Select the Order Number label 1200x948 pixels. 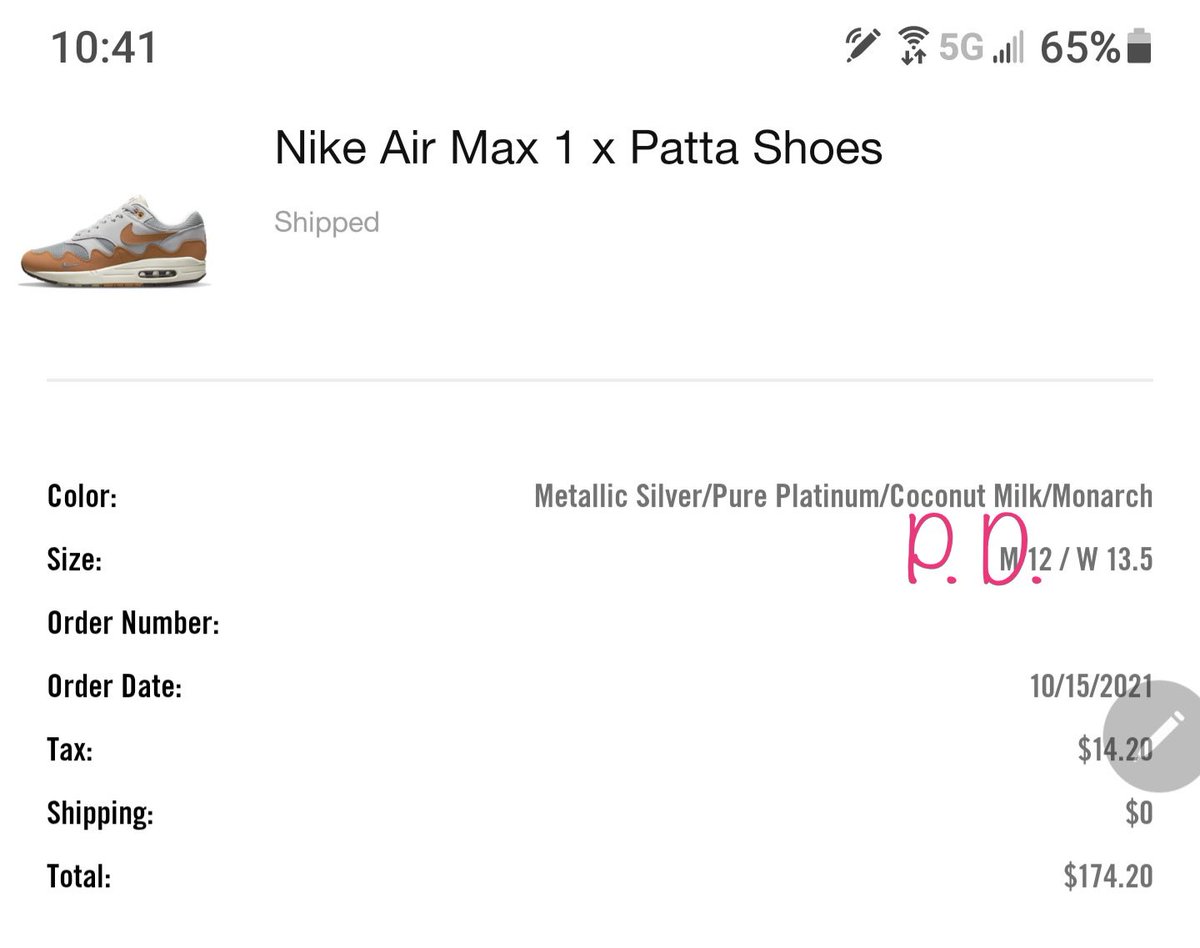(x=133, y=624)
